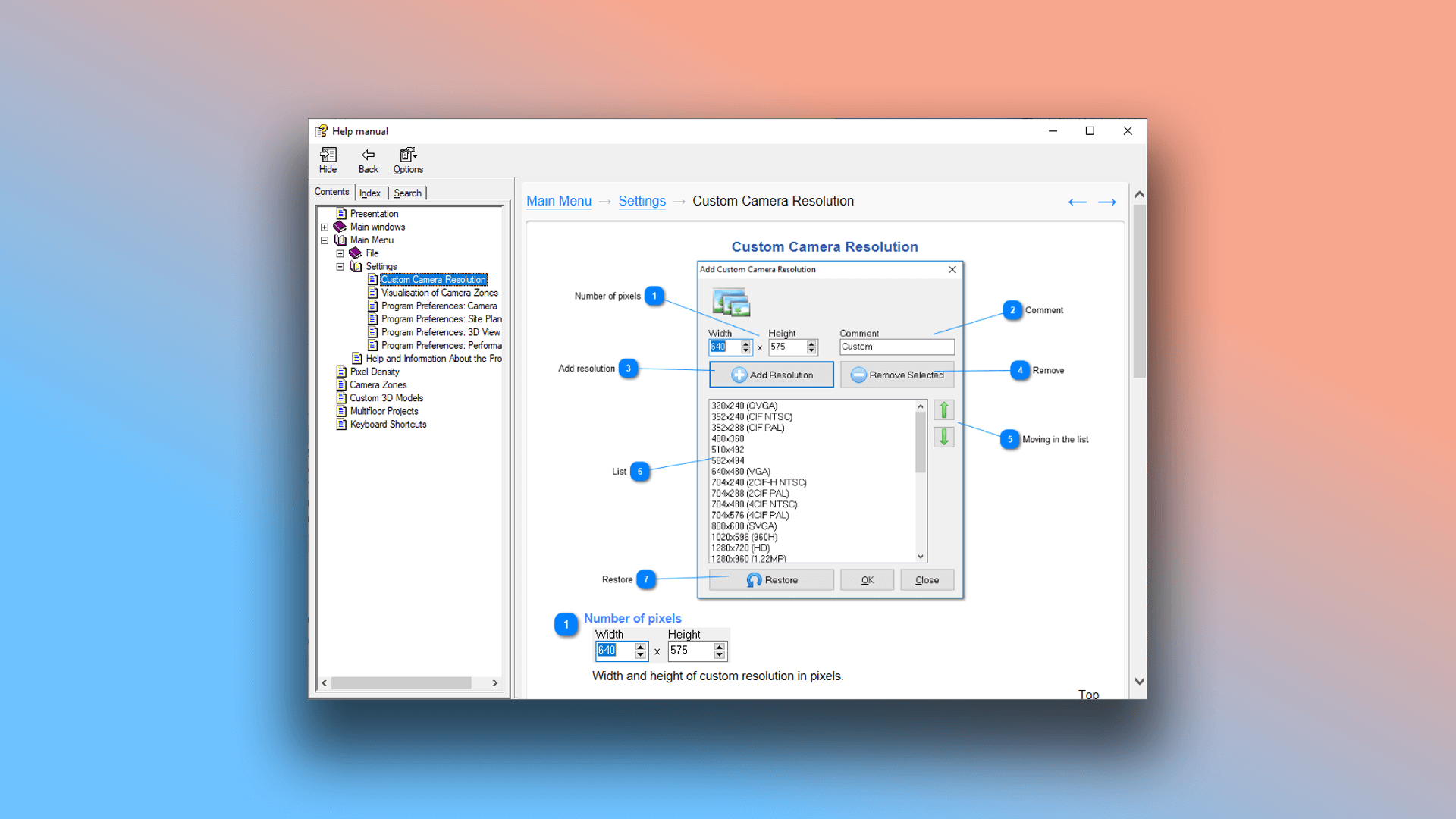This screenshot has width=1456, height=819.
Task: Click the document icon beside Pixel Density
Action: [x=341, y=372]
